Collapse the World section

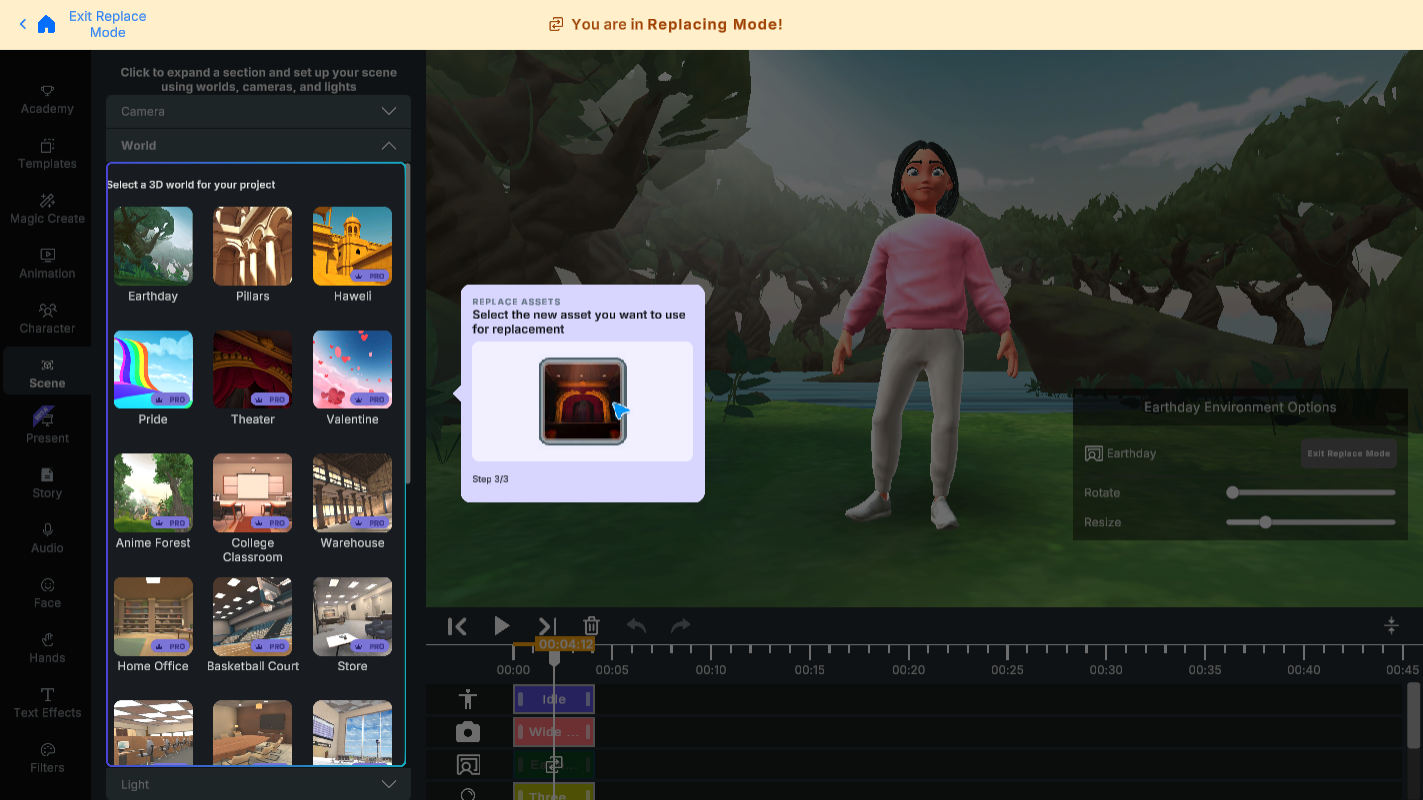[x=258, y=145]
